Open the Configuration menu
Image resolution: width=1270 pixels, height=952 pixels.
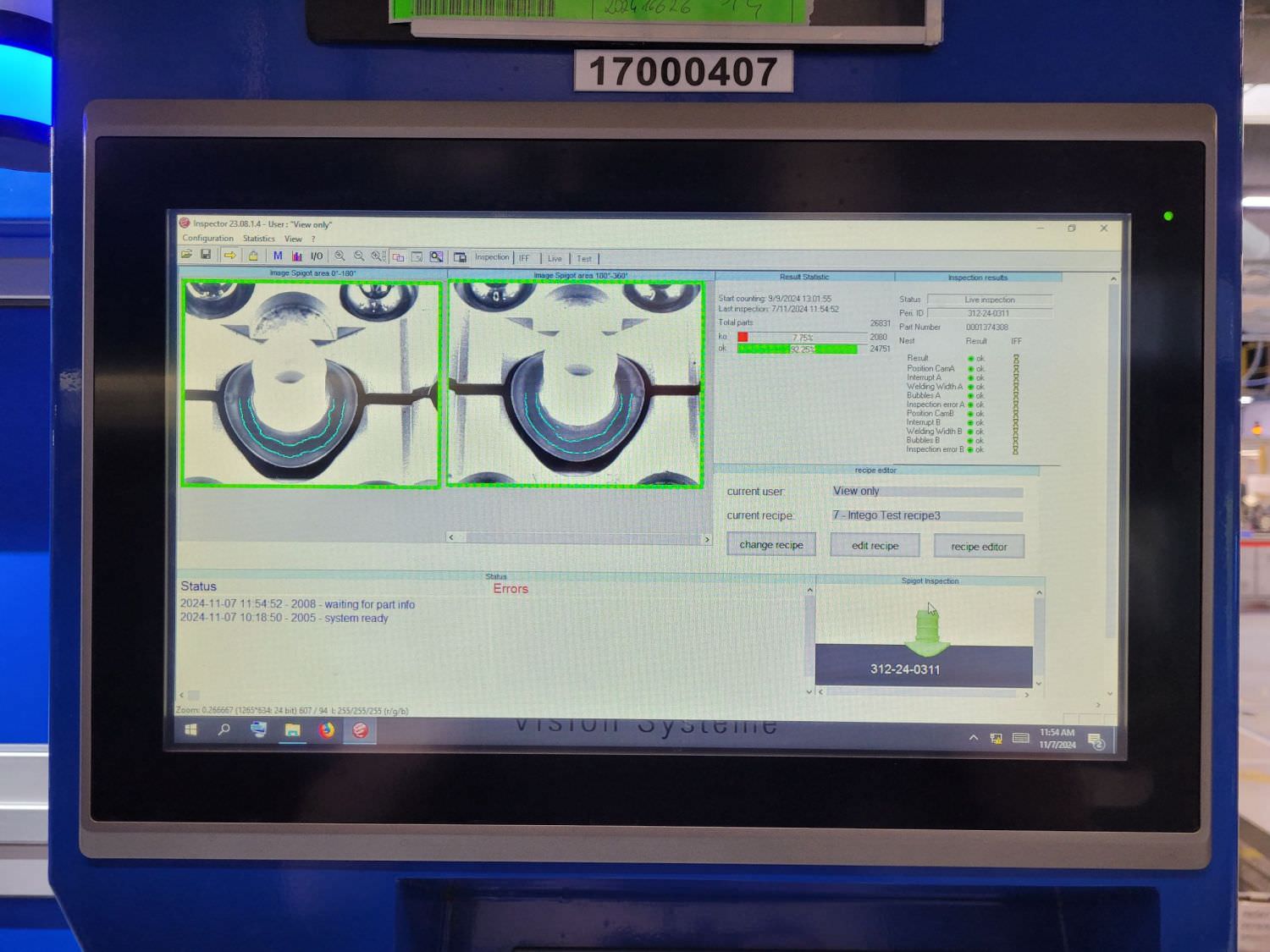[207, 239]
